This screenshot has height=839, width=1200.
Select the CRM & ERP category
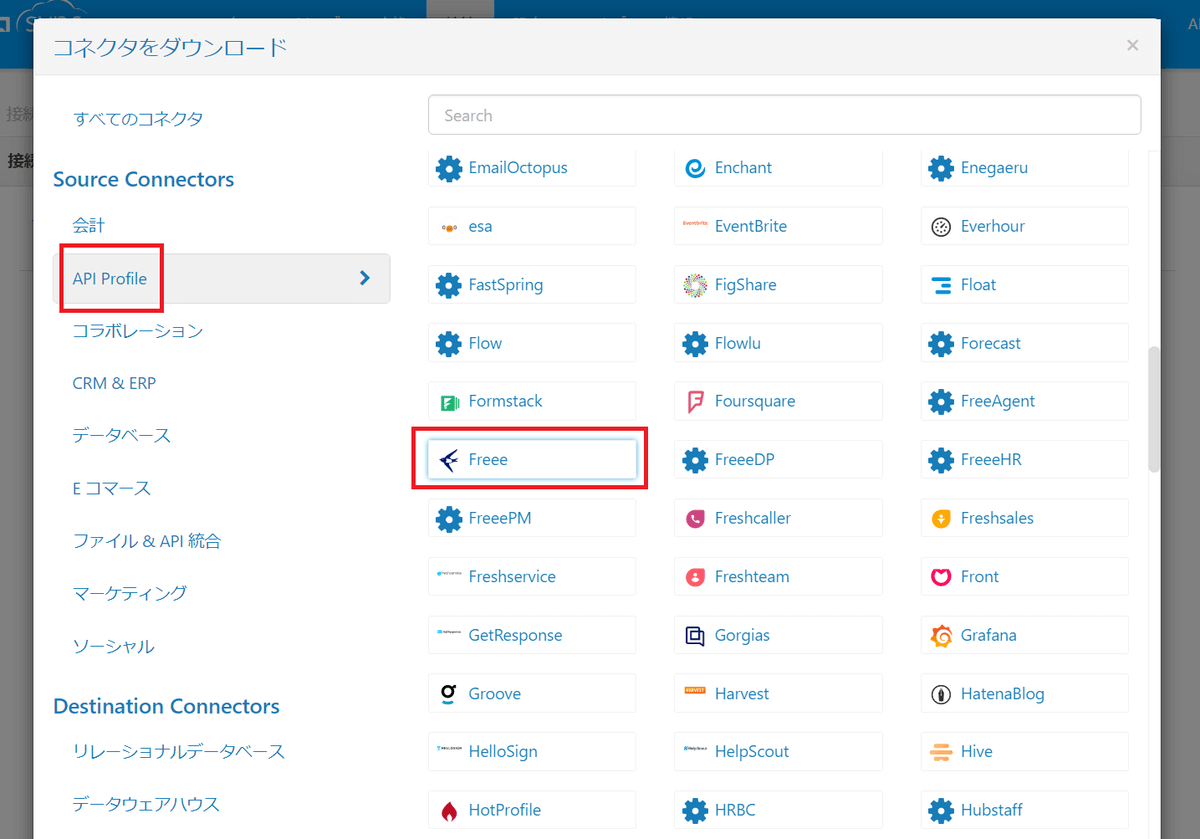(114, 383)
